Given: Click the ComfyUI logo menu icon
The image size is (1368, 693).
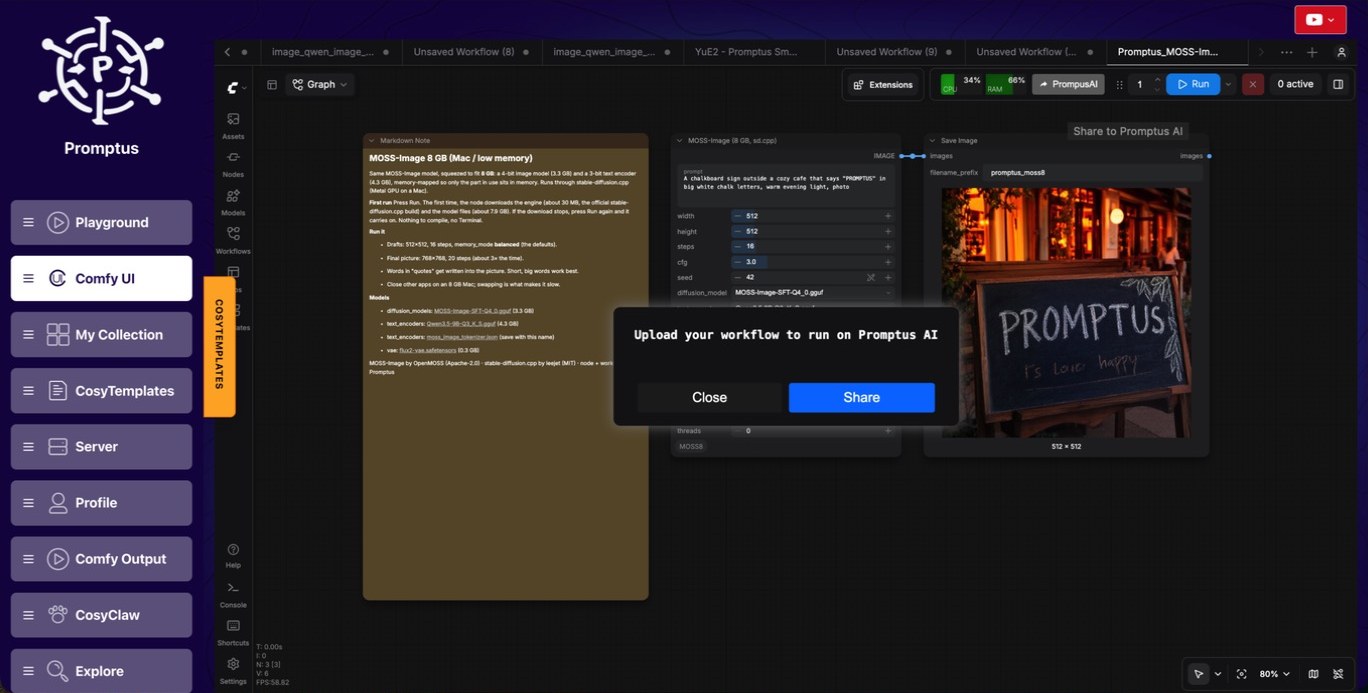Looking at the screenshot, I should (x=233, y=87).
